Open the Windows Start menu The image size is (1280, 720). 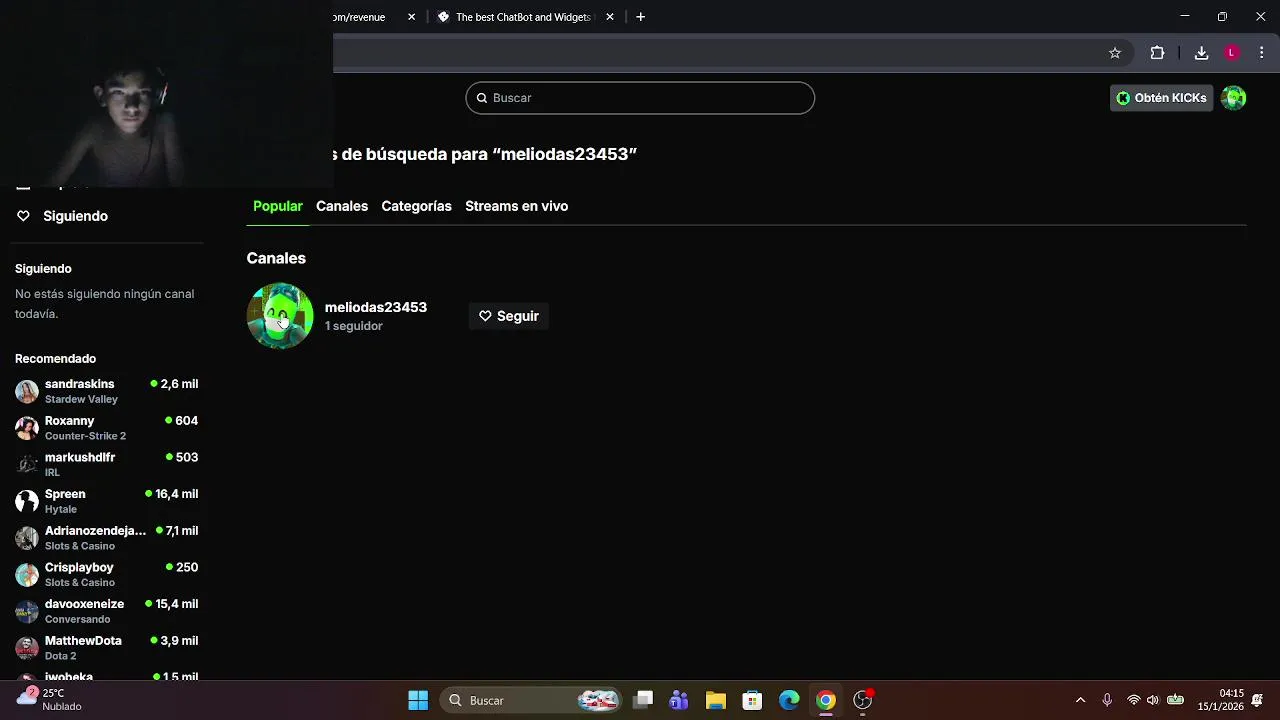[418, 700]
